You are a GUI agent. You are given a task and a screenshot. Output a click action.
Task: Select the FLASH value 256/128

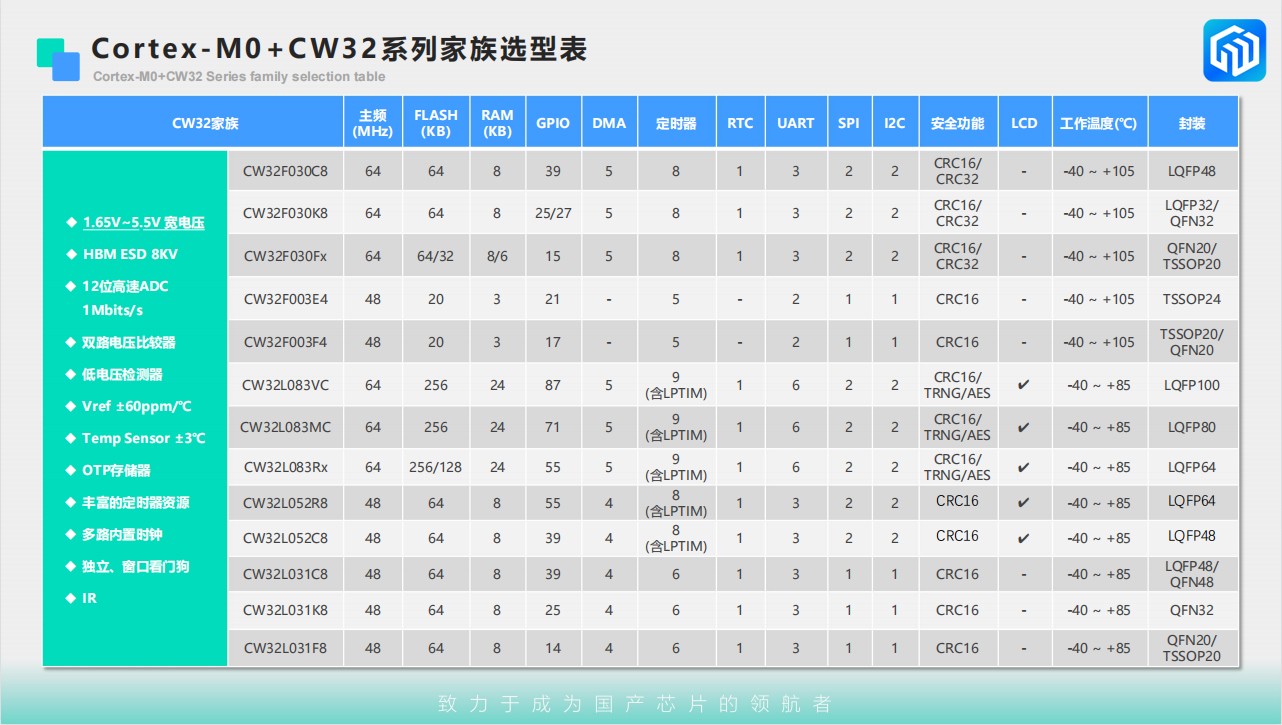coord(436,467)
